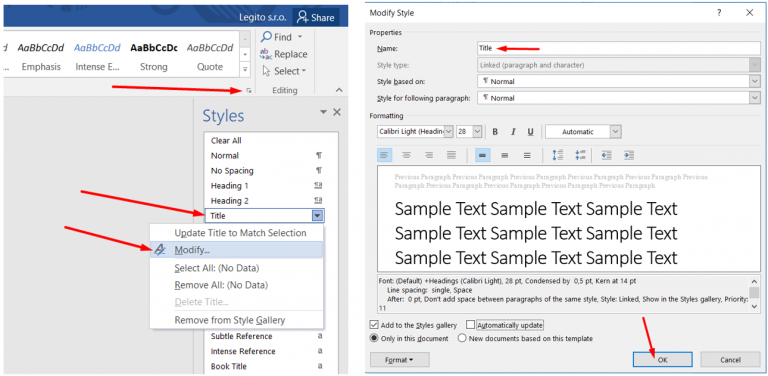Open Format button menu

pyautogui.click(x=400, y=360)
